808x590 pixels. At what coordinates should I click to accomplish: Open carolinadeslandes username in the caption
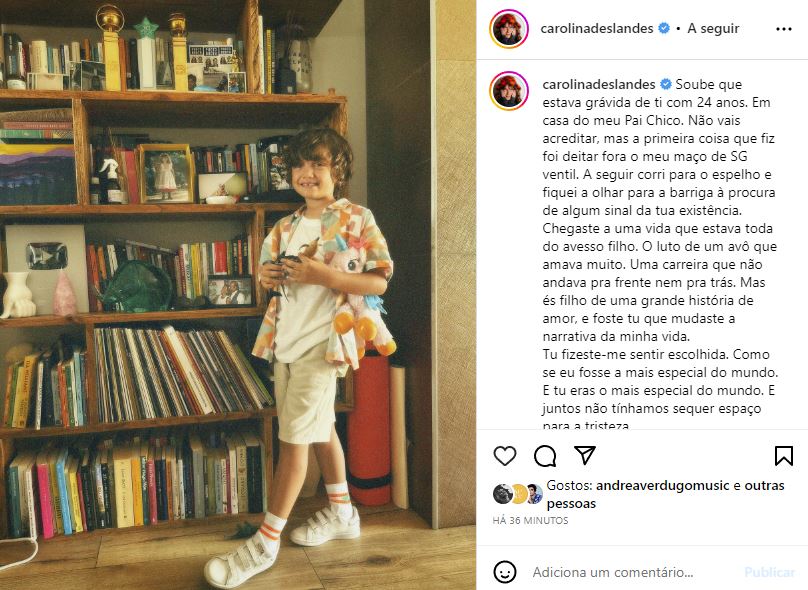pos(599,84)
